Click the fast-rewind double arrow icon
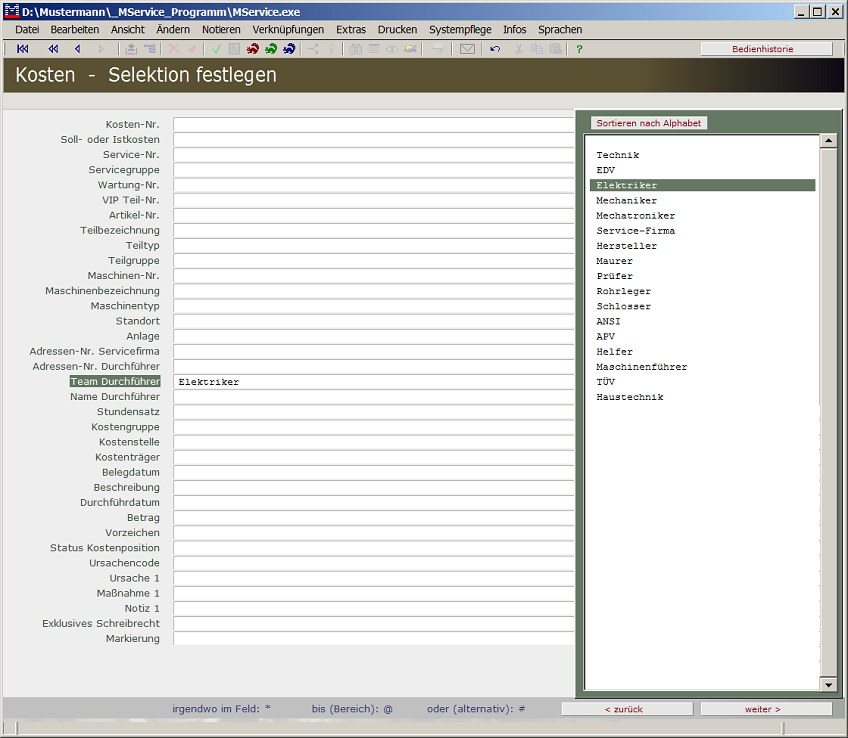This screenshot has width=848, height=738. [x=53, y=49]
